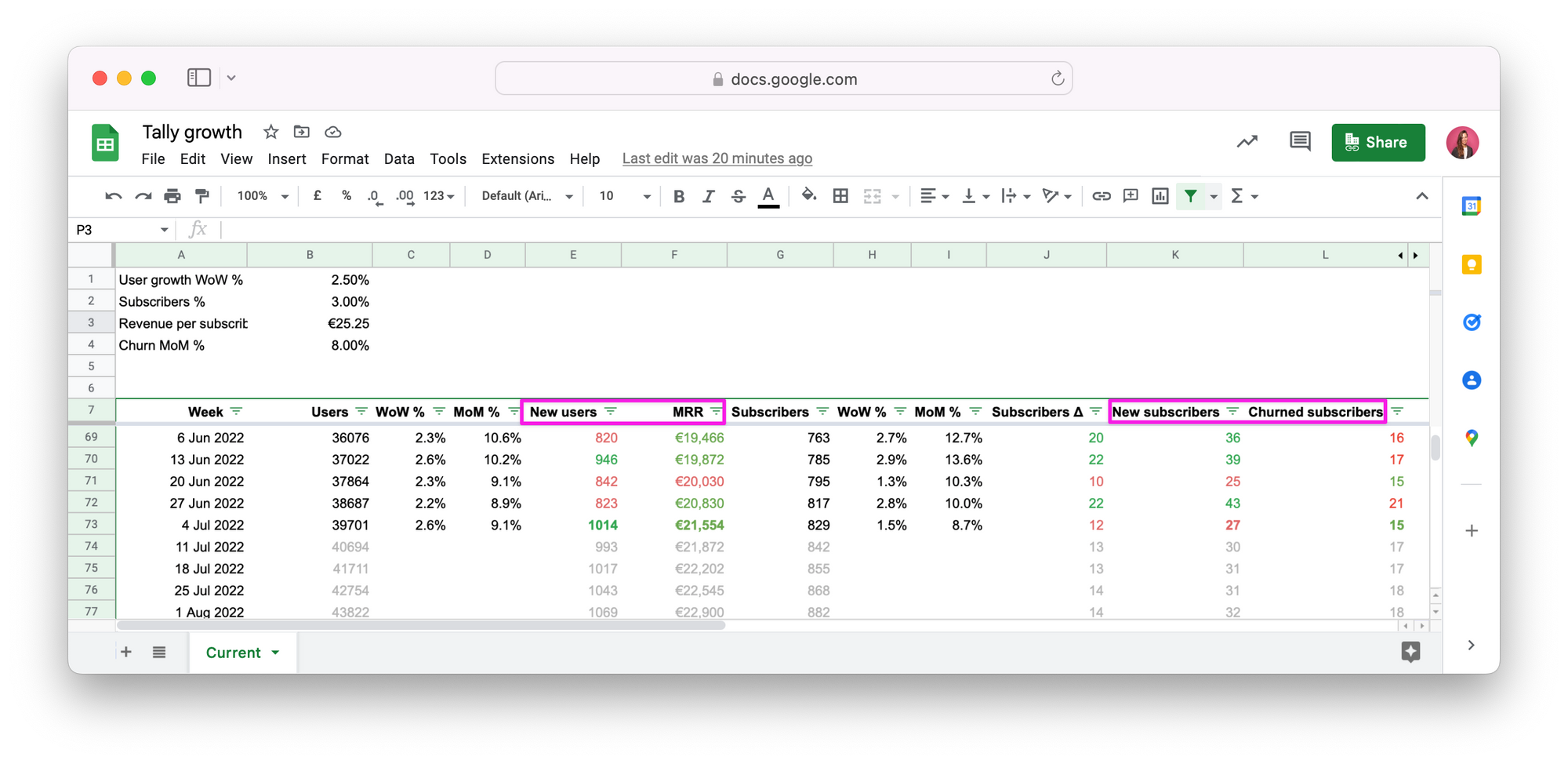Insert a chart icon
Screen dimensions: 1568x764
click(x=1160, y=196)
